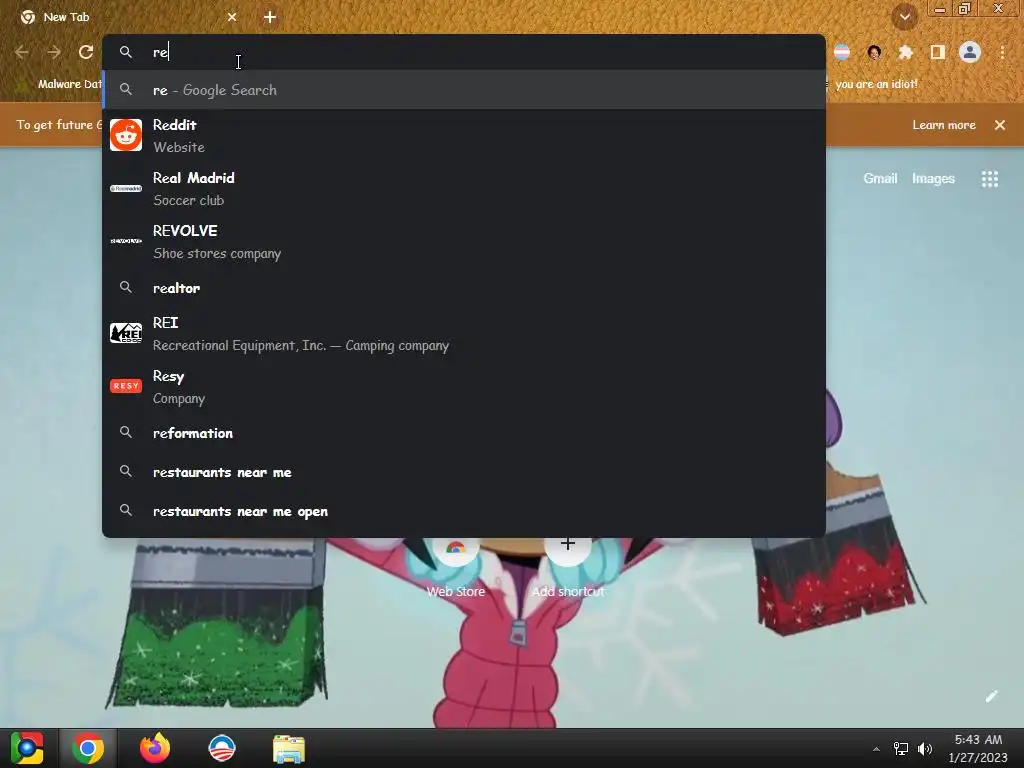This screenshot has height=768, width=1024.
Task: Open the tab search dropdown arrow
Action: click(x=905, y=17)
